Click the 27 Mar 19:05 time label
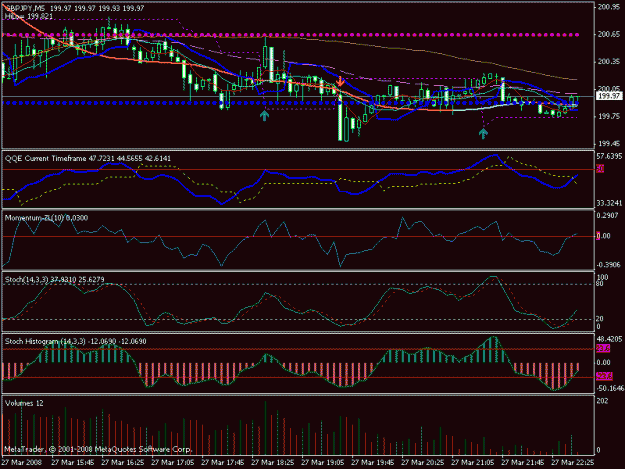The height and width of the screenshot is (469, 625). [x=322, y=462]
